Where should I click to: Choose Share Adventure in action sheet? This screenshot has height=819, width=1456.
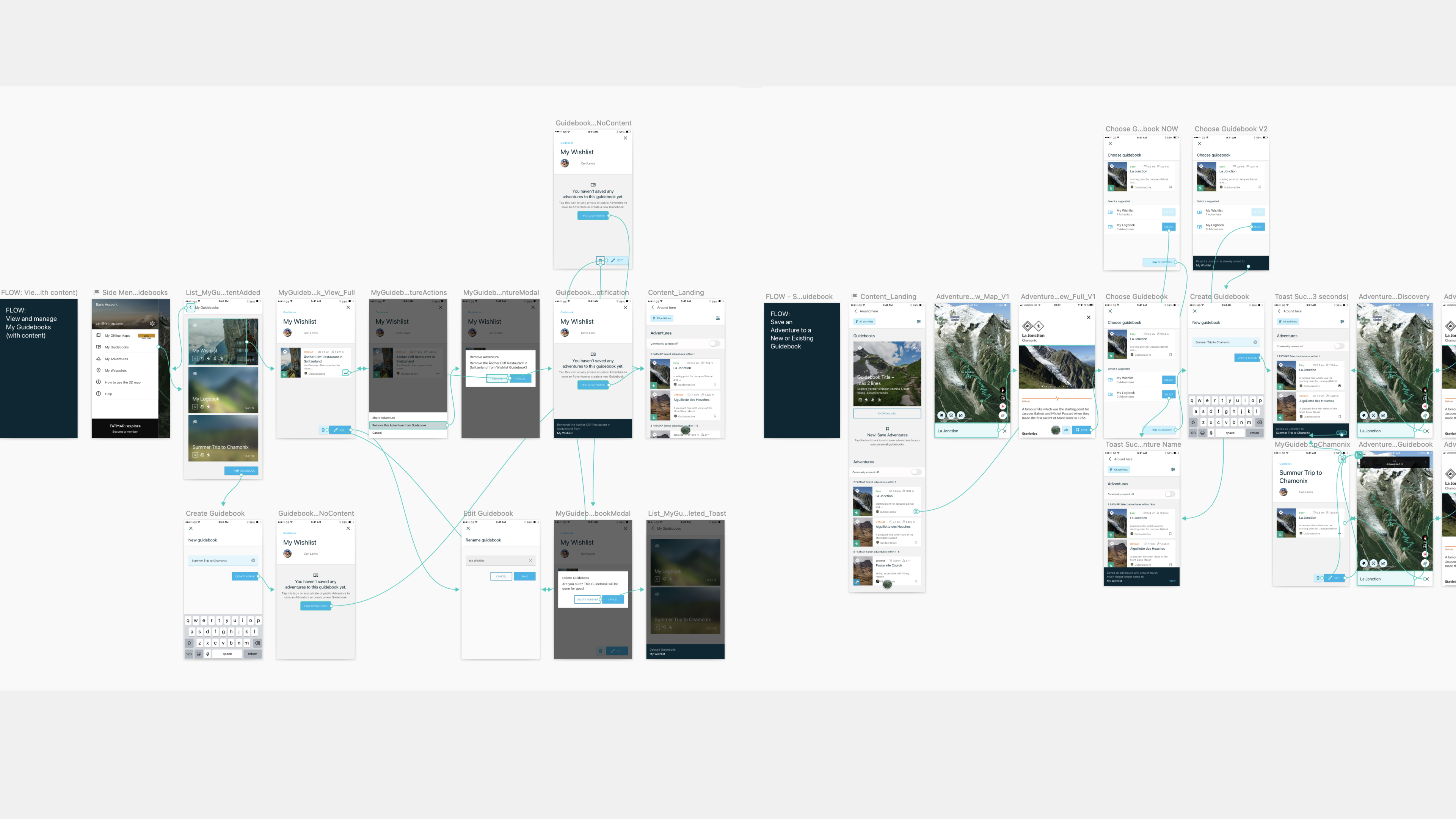click(x=408, y=418)
